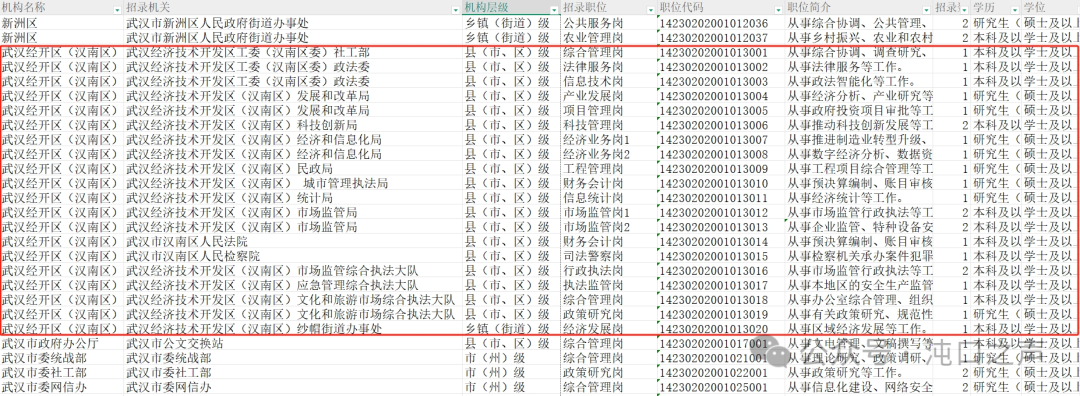Screen dimensions: 1080x396
Task: Select the 农业管理岗 position cell
Action: click(x=608, y=37)
